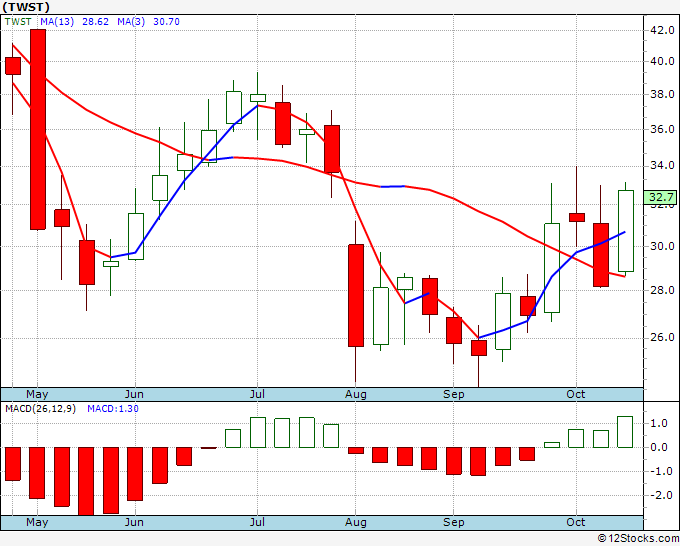
Task: Click the 40.0 price axis label
Action: [x=663, y=61]
